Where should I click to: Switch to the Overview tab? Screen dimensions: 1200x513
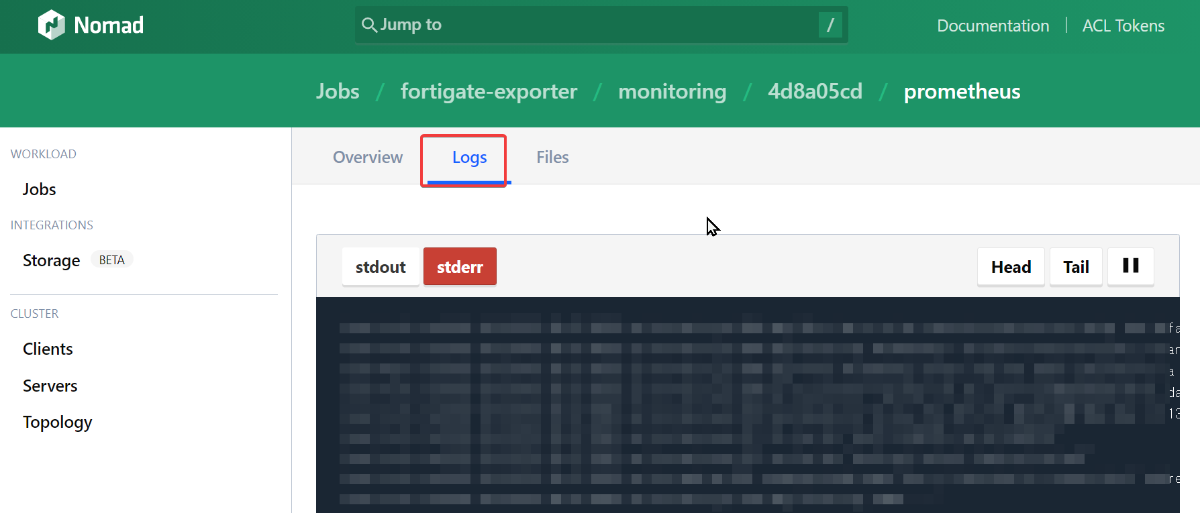pos(368,157)
